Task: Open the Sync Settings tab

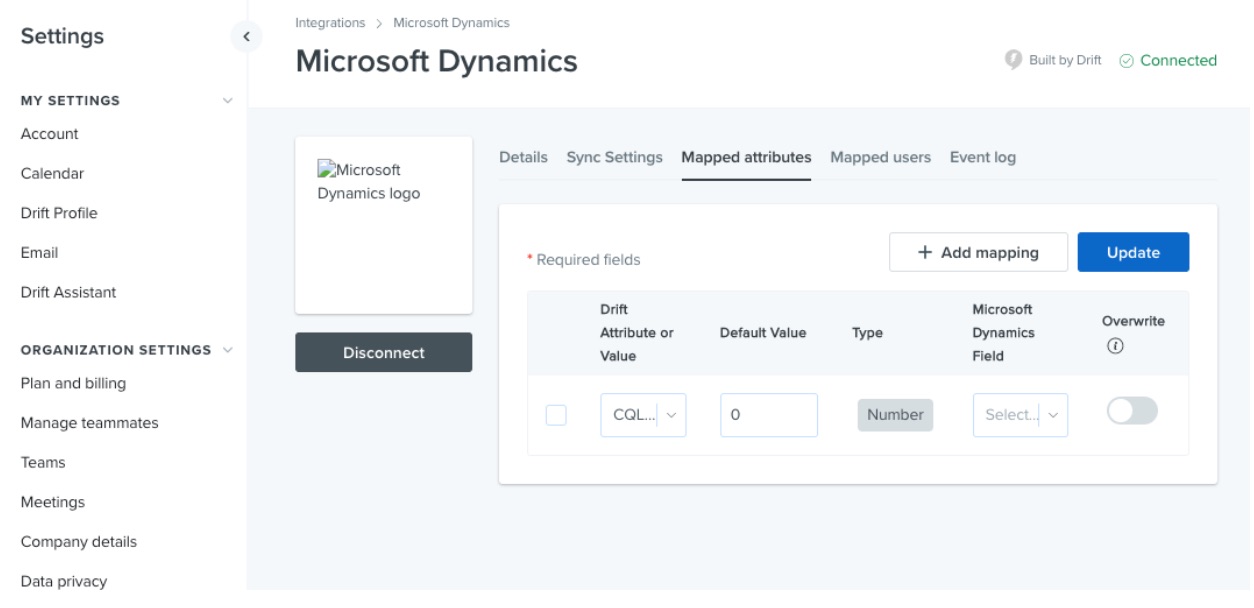Action: click(x=615, y=157)
